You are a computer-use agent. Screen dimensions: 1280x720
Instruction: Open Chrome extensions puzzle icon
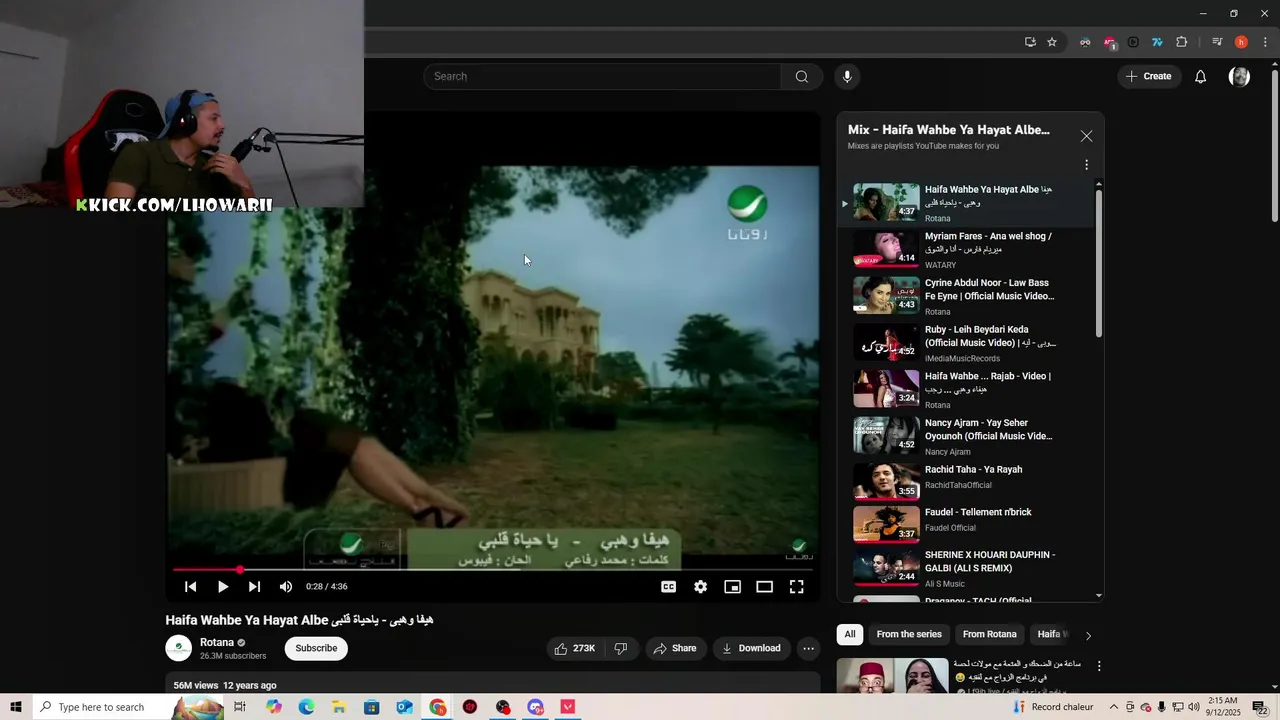click(1181, 42)
